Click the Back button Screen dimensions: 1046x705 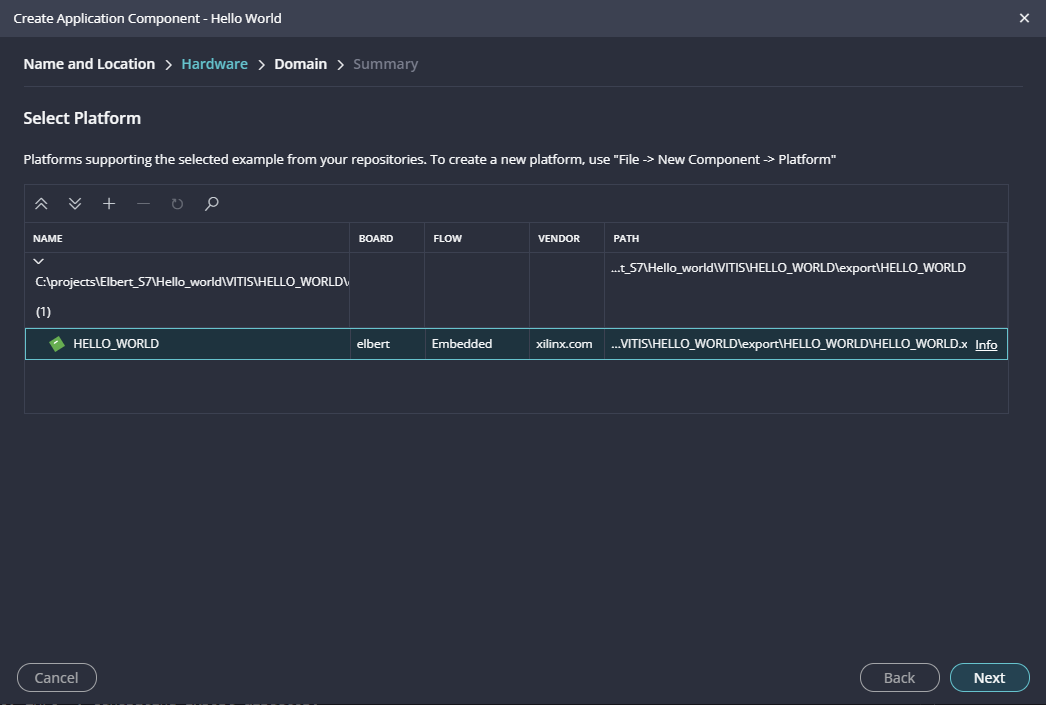click(899, 678)
